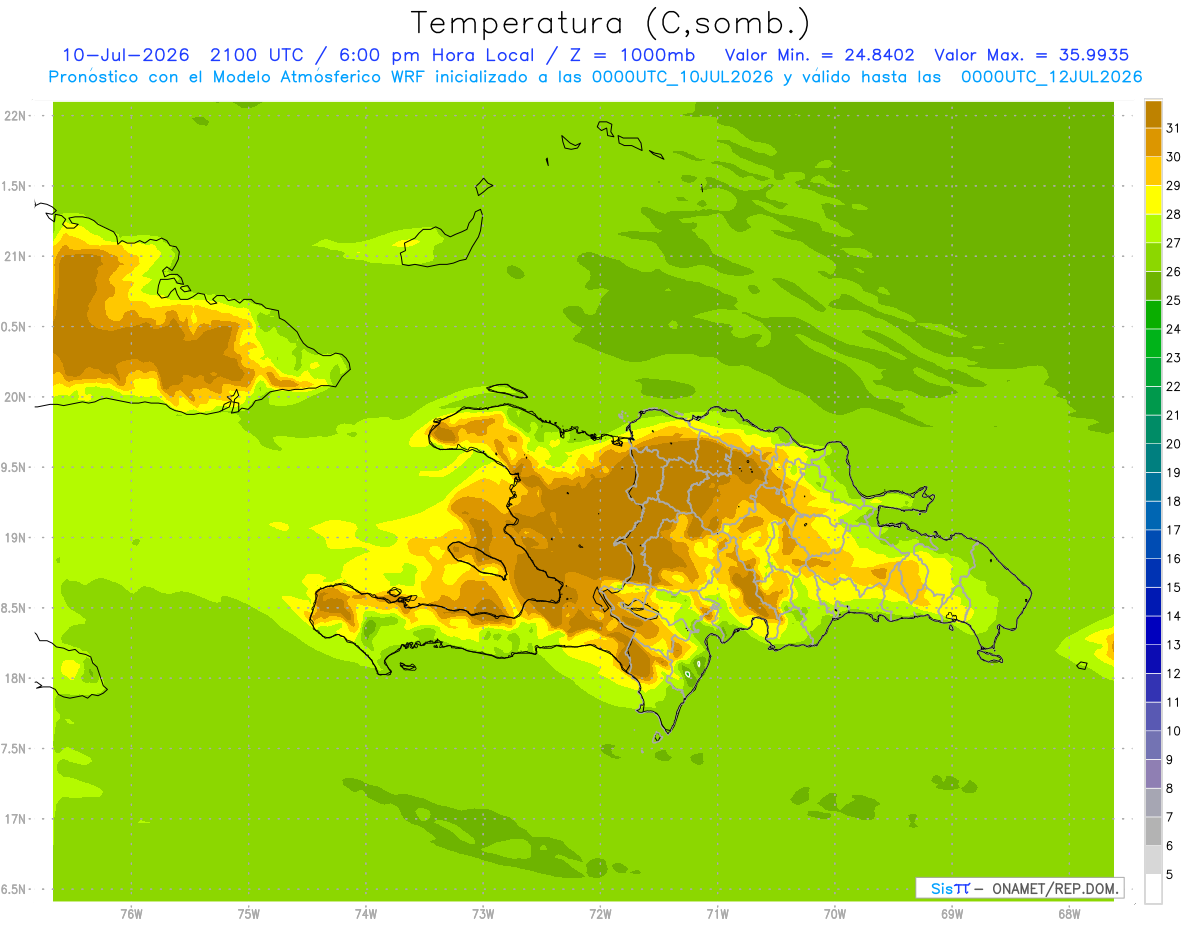Click the yellow legend swatch between 28 and 29
The height and width of the screenshot is (927, 1200).
coord(1153,200)
